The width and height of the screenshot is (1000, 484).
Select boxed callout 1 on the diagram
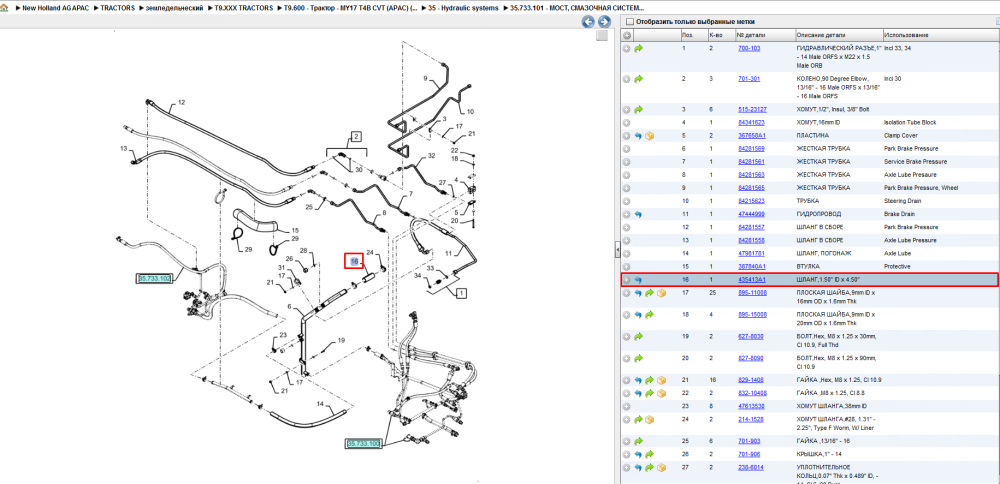(461, 294)
